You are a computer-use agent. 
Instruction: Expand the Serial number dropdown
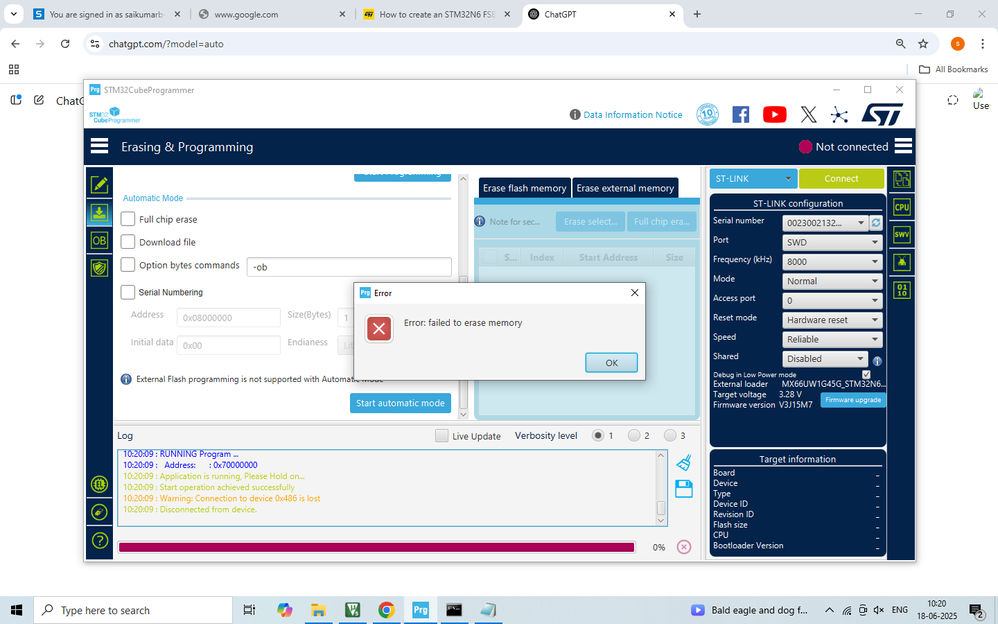[x=825, y=223]
